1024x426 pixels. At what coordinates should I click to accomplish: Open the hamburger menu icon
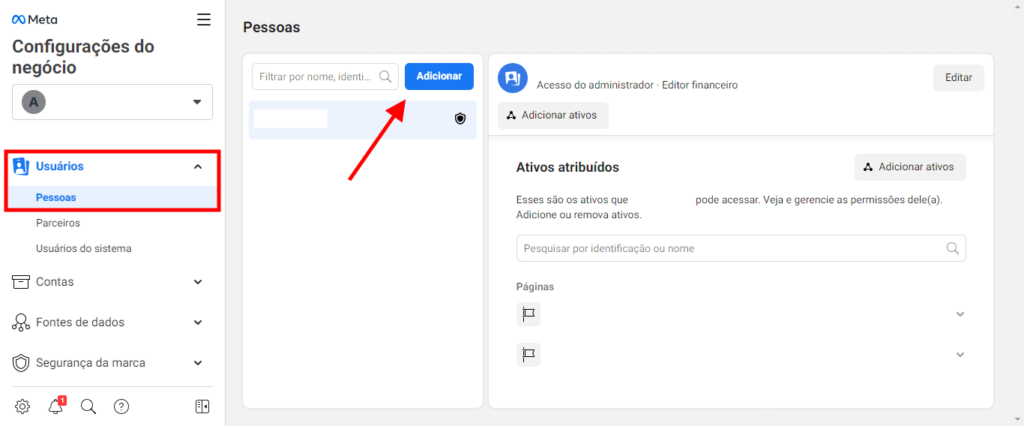[x=204, y=20]
